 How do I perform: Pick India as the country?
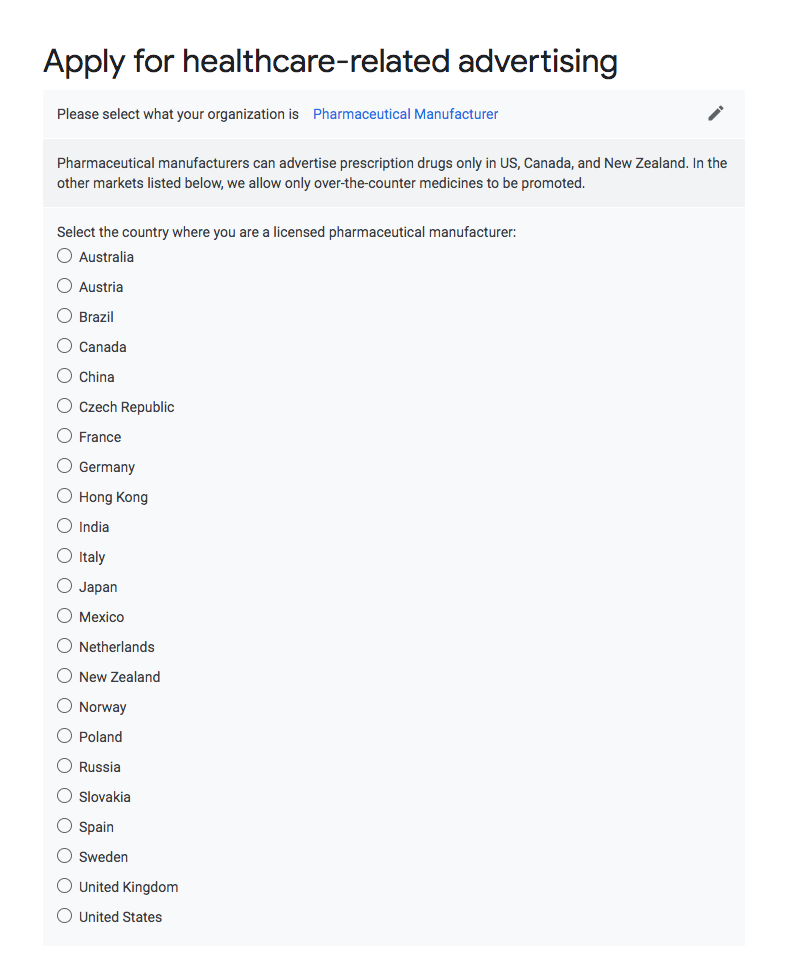(65, 526)
